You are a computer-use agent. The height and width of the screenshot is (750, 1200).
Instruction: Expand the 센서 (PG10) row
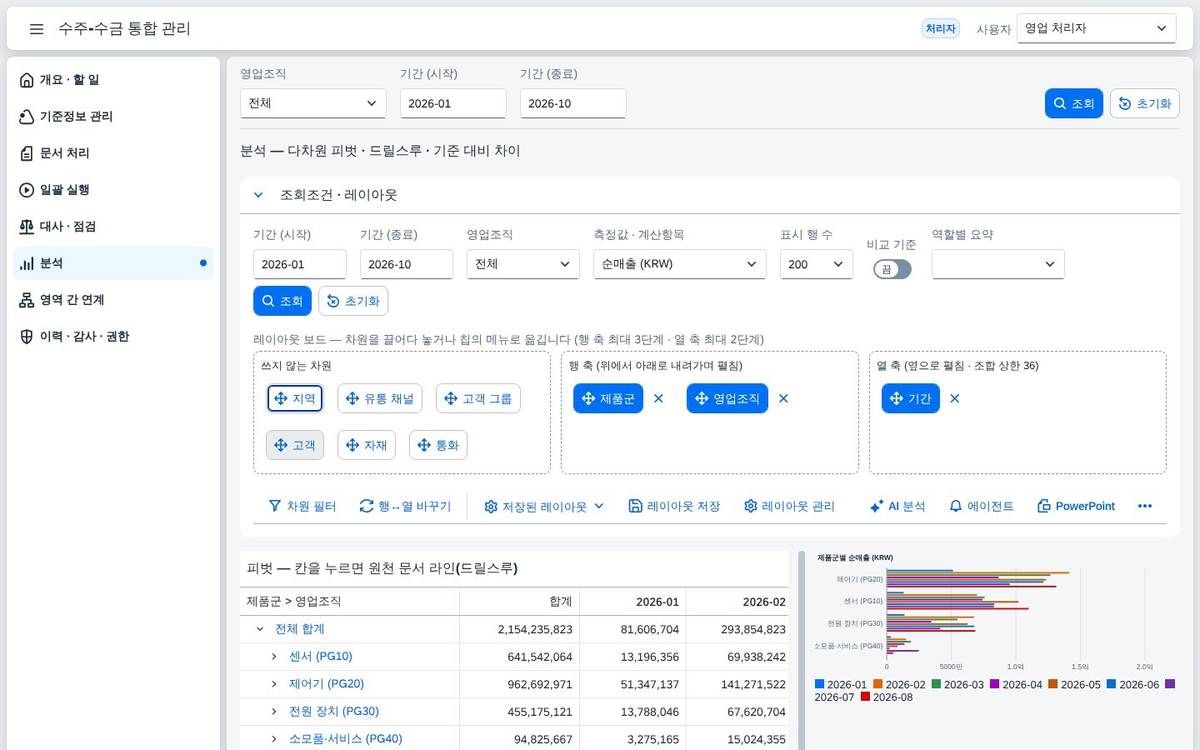point(274,656)
